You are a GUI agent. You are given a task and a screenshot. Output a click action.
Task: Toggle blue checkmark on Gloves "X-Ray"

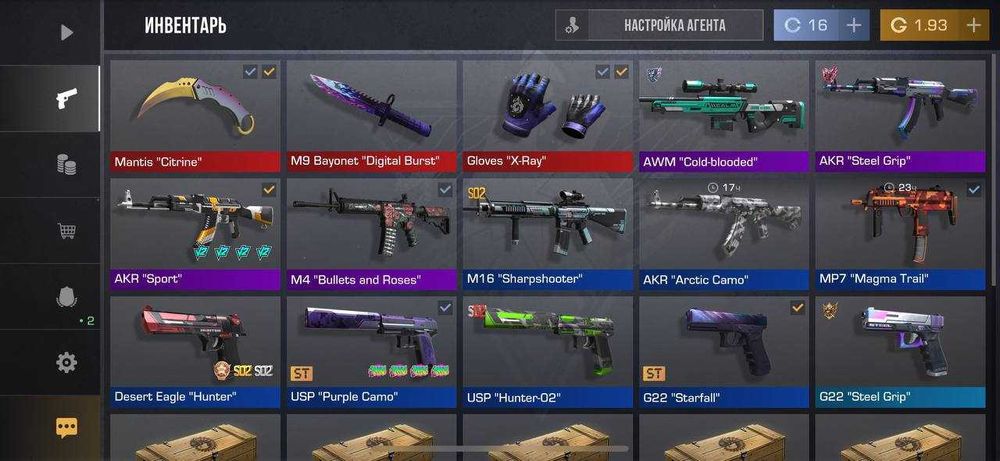tap(603, 72)
